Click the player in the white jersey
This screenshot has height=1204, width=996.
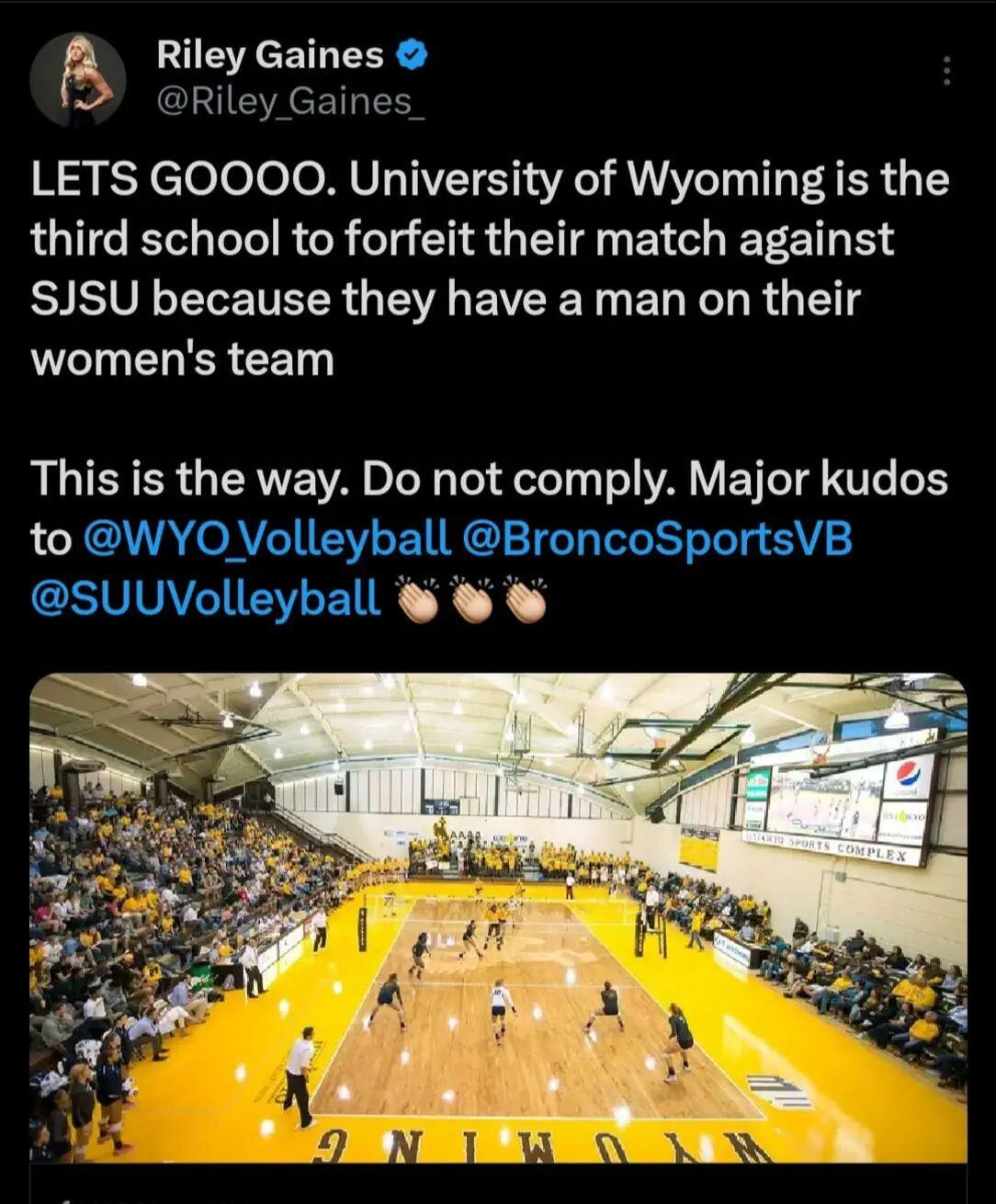[500, 1010]
